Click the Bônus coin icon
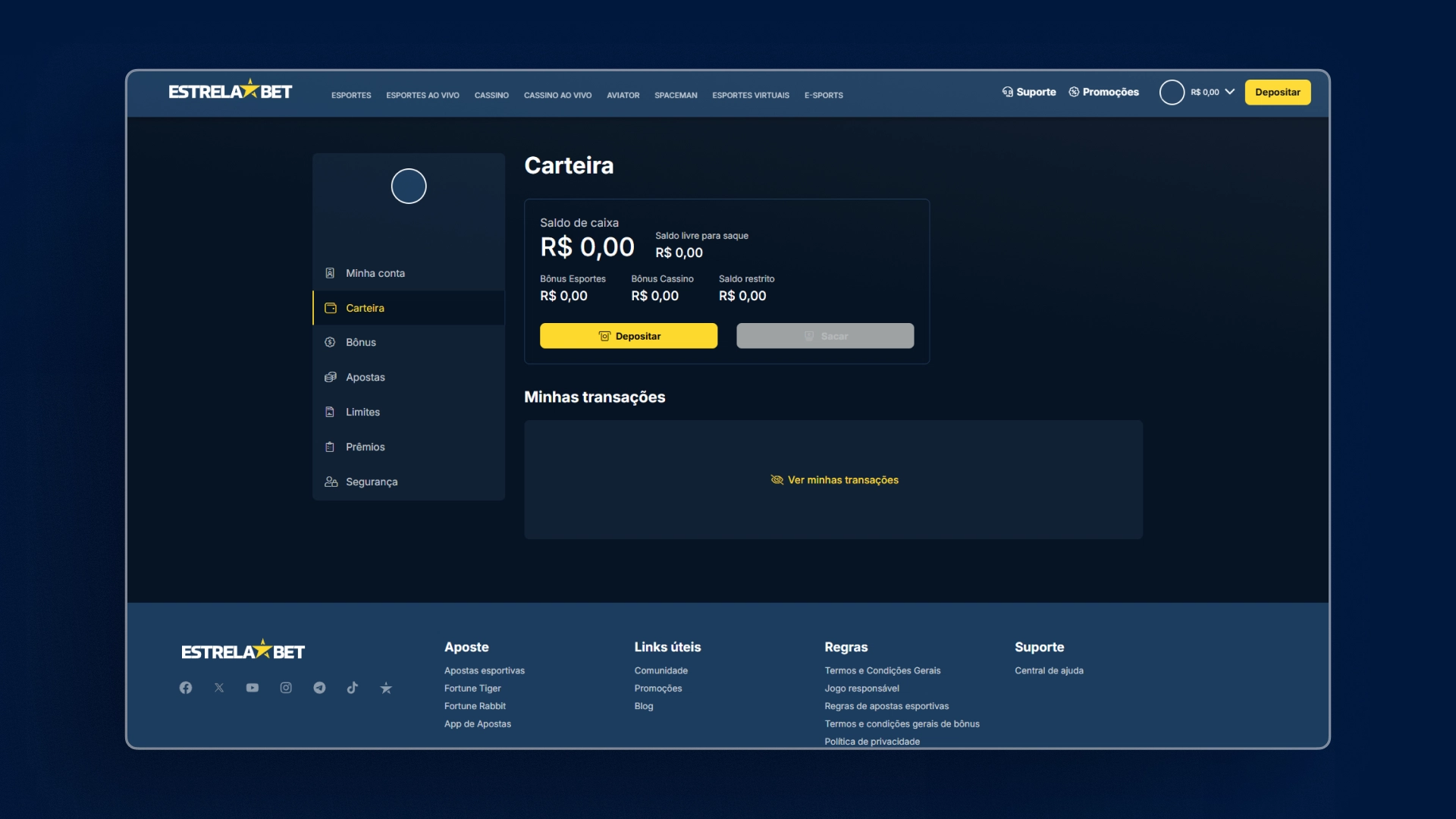The height and width of the screenshot is (819, 1456). pyautogui.click(x=330, y=342)
